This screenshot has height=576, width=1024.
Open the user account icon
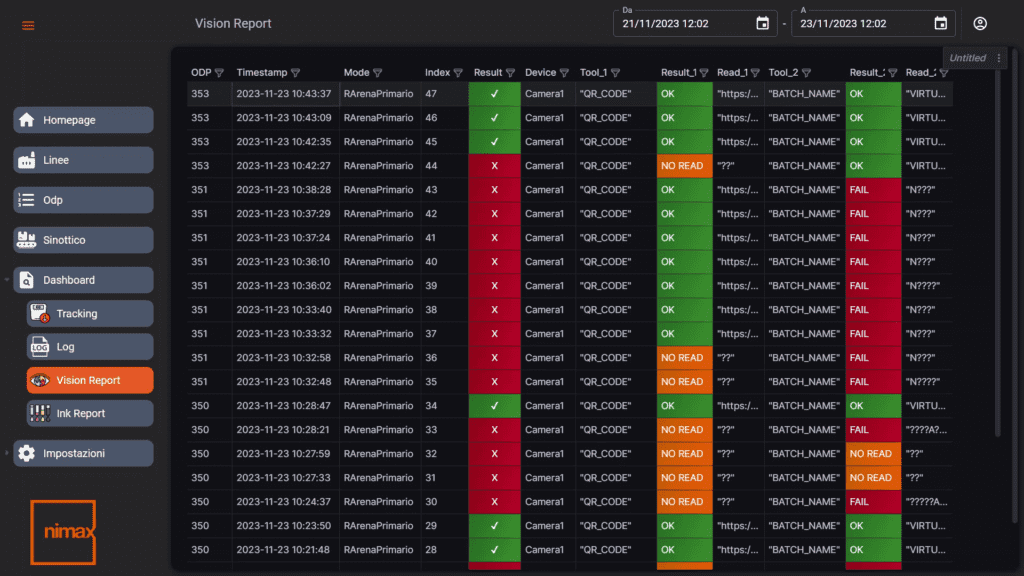[x=980, y=24]
